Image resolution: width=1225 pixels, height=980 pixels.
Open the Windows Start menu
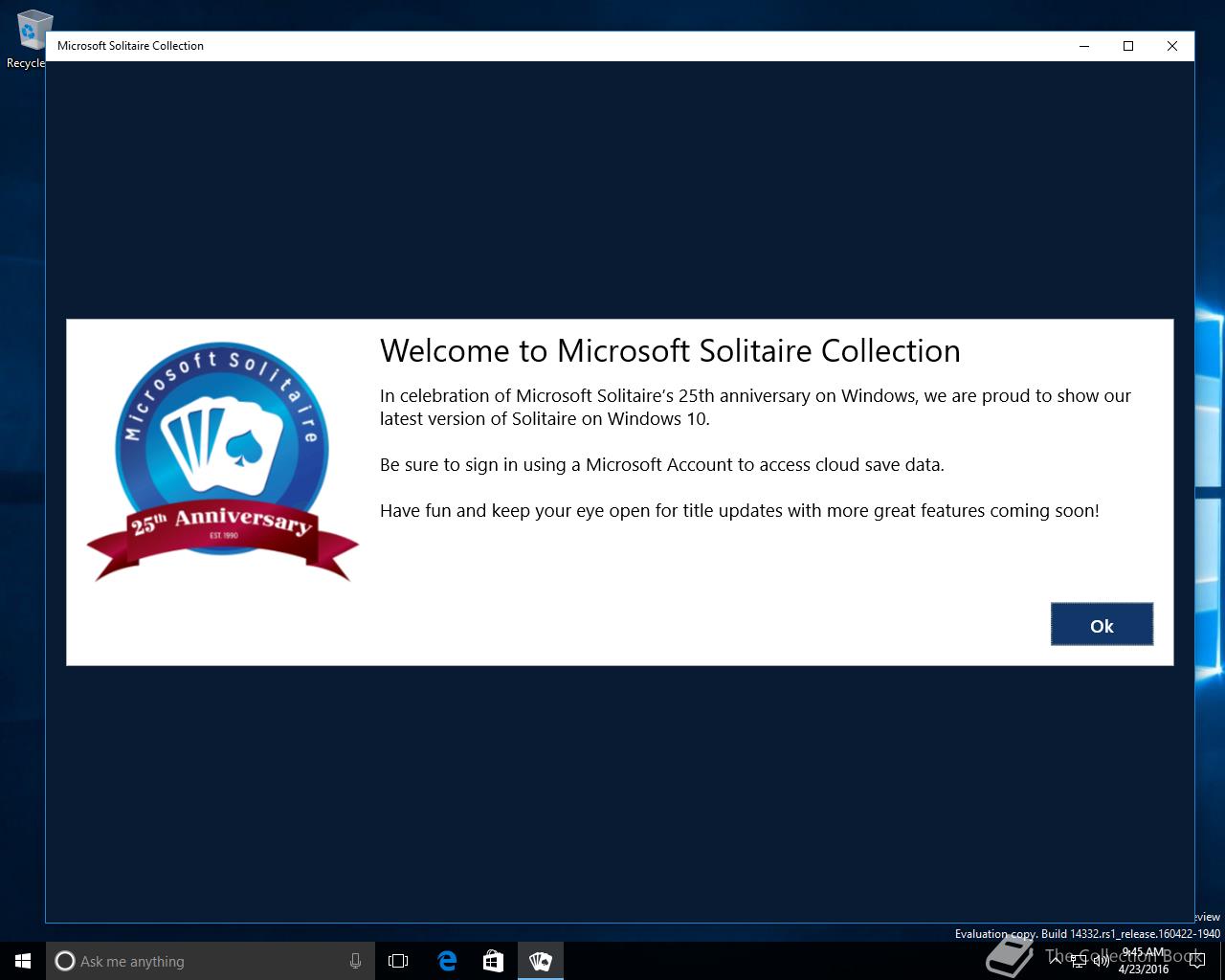coord(23,961)
